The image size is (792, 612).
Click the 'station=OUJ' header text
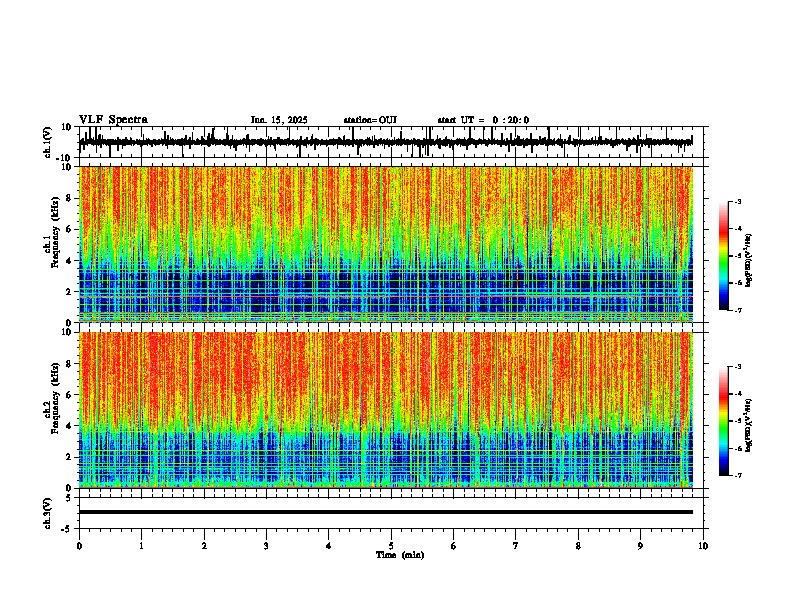370,120
